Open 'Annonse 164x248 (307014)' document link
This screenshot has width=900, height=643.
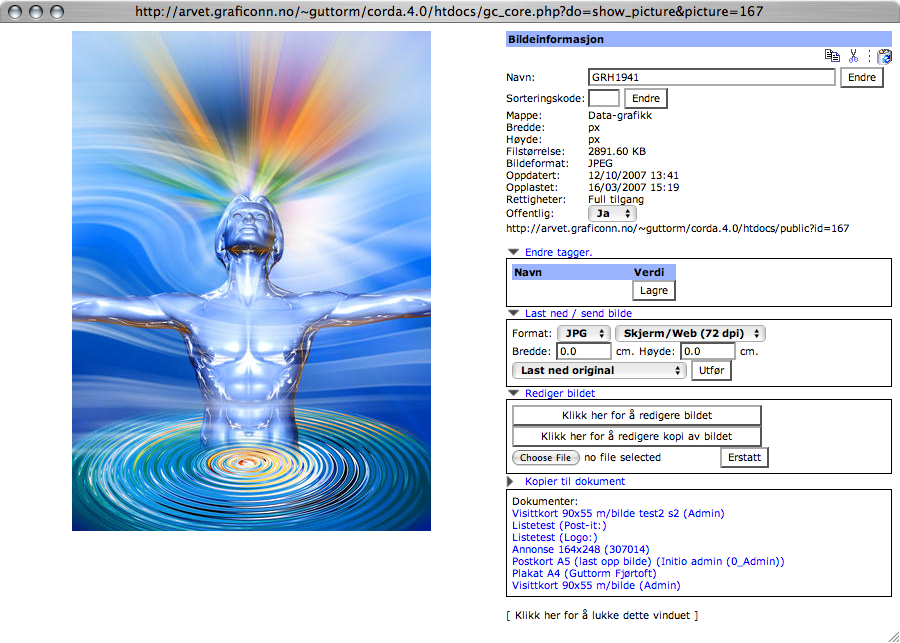580,549
